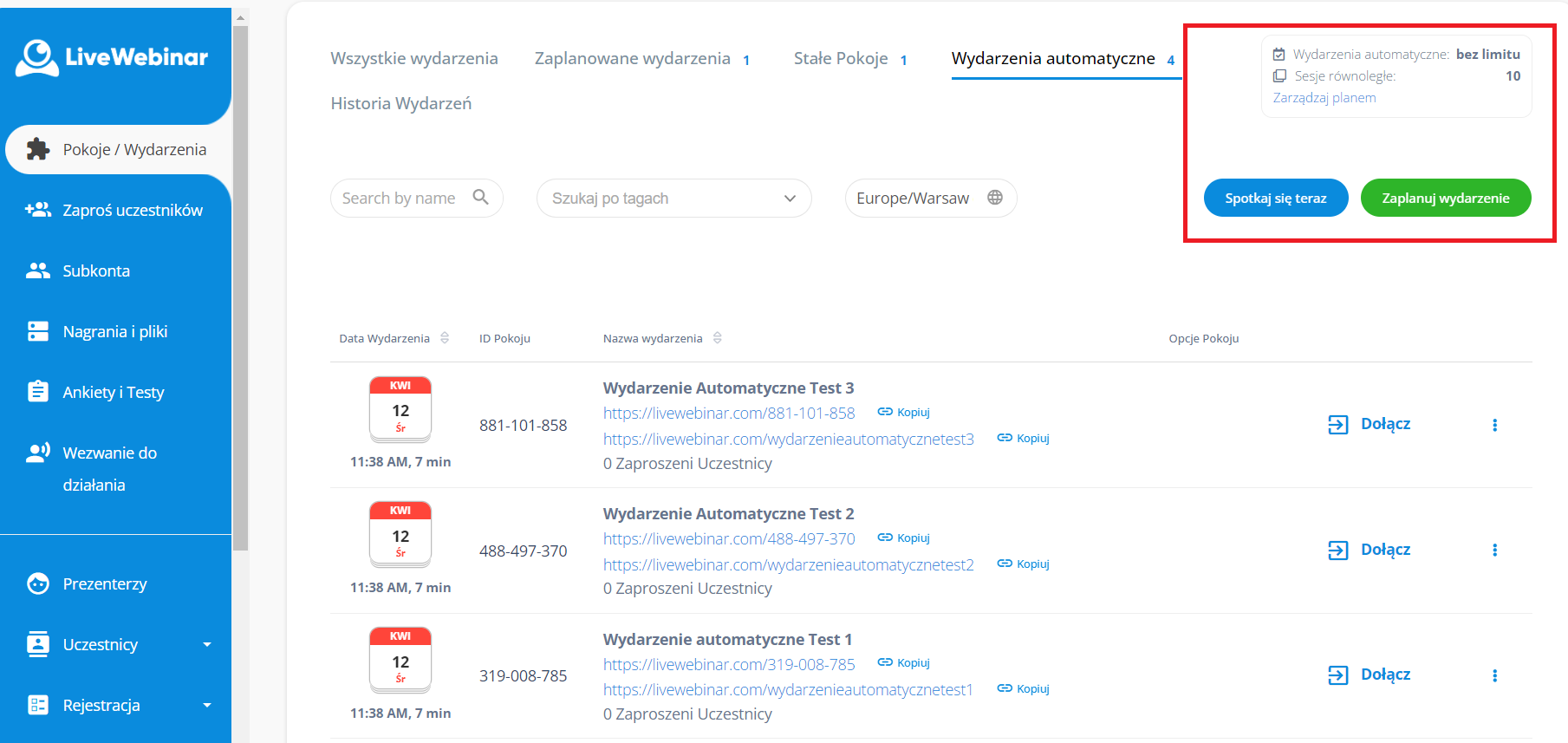Open three-dot menu for Wydarzenie Automatyczne Test 2

(1494, 550)
